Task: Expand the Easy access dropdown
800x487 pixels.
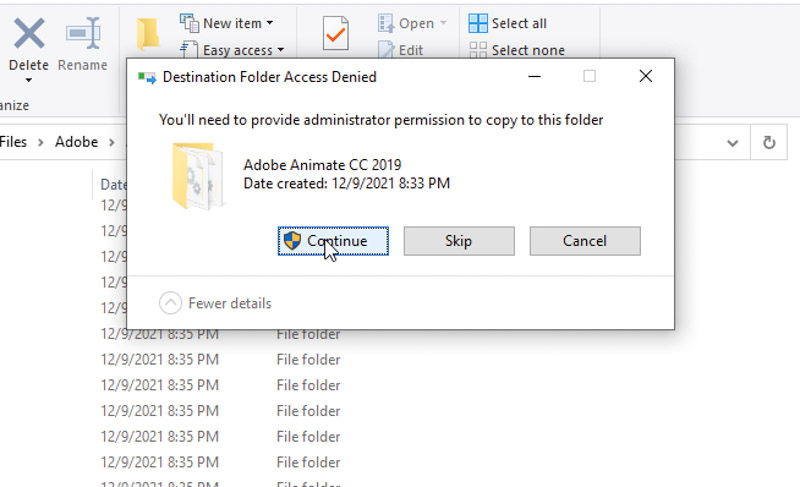Action: coord(232,50)
